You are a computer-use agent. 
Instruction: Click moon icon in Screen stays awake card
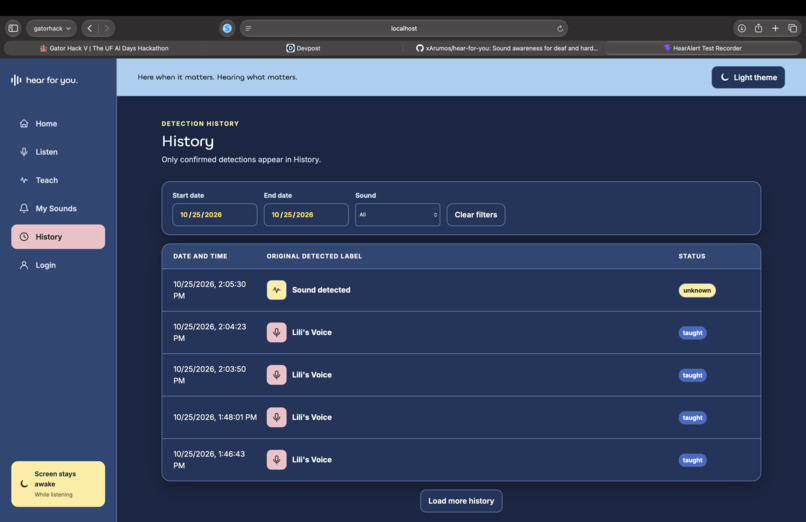tap(24, 483)
